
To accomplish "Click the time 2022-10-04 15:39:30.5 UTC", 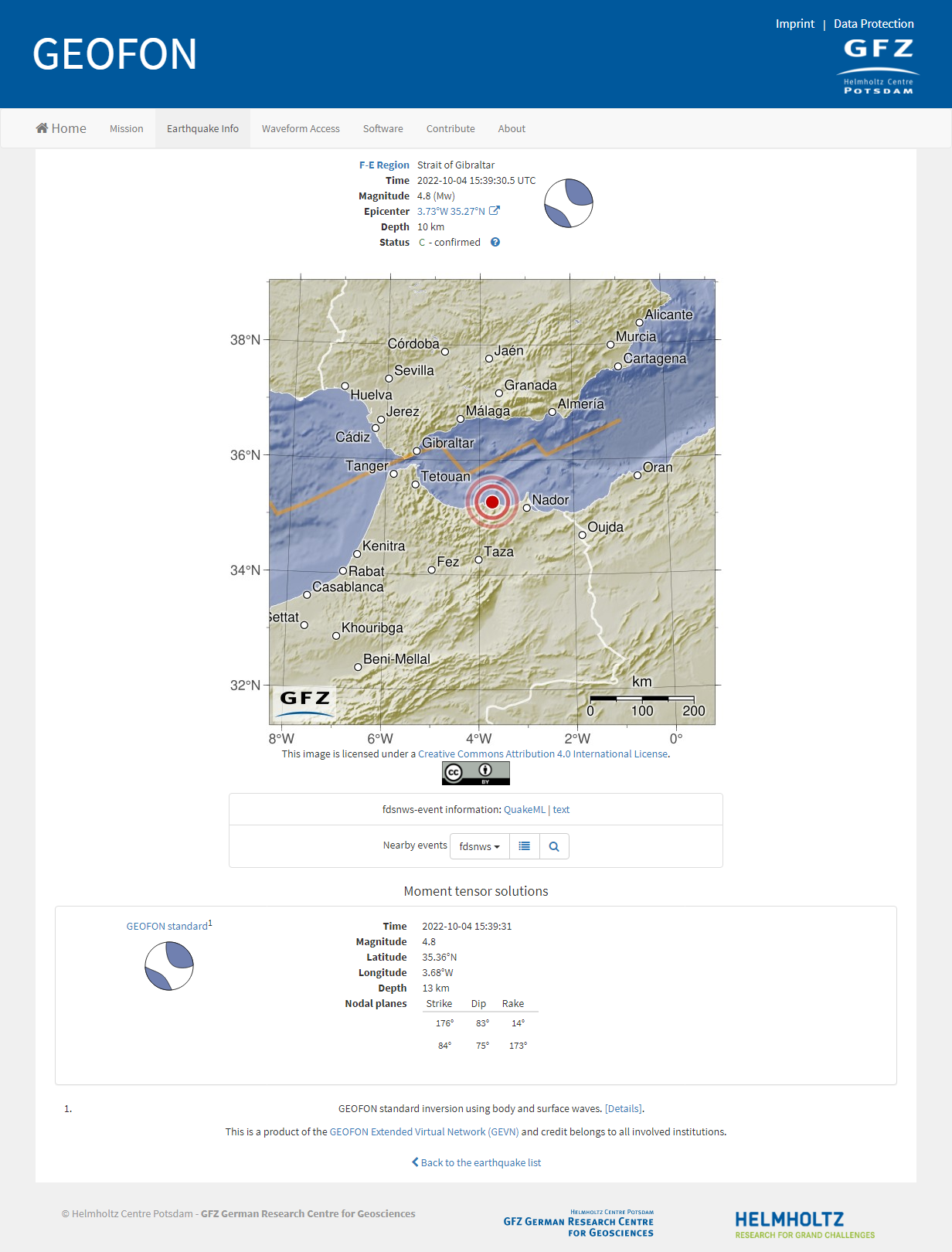I will [x=476, y=180].
